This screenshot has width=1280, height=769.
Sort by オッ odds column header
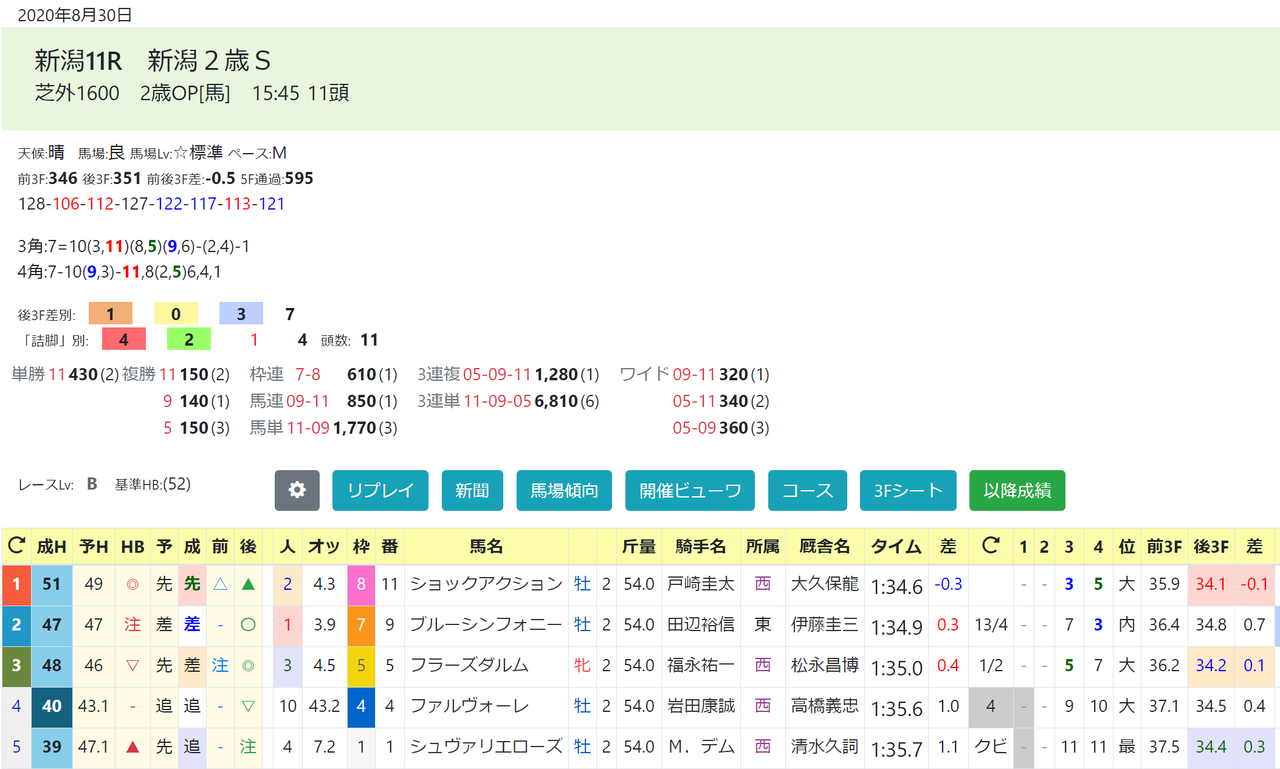point(323,546)
